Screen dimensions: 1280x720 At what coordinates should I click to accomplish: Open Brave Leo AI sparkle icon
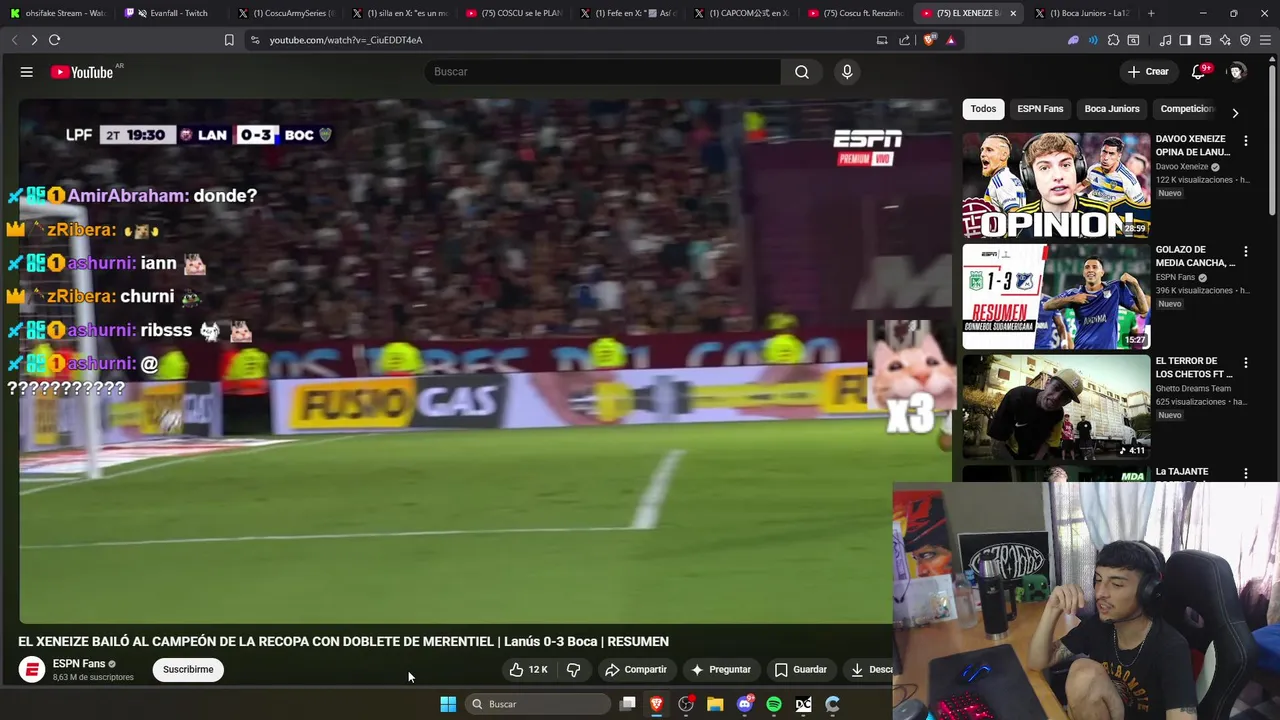(x=1225, y=40)
